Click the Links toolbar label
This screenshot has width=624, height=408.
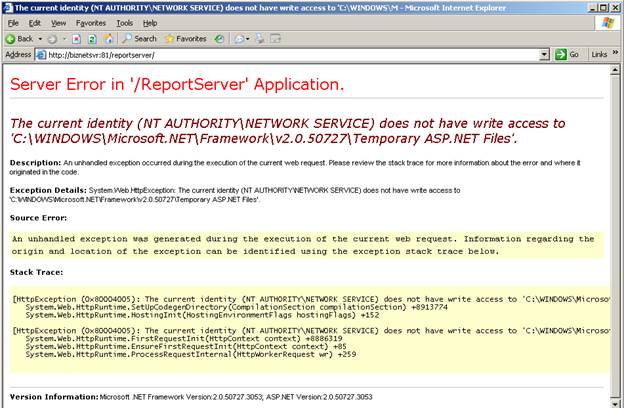(x=599, y=55)
